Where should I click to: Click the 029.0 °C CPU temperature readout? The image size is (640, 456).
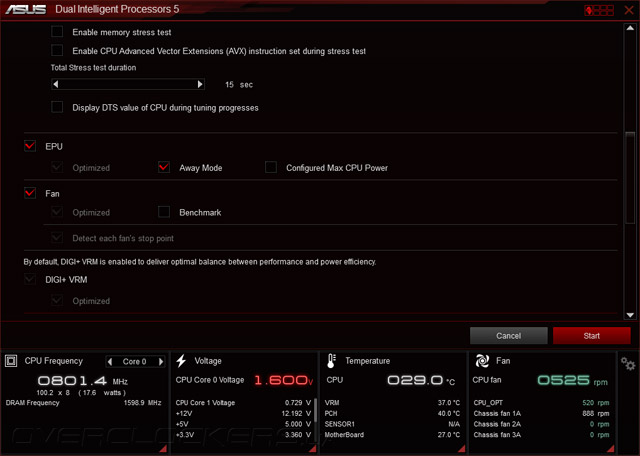pyautogui.click(x=421, y=380)
